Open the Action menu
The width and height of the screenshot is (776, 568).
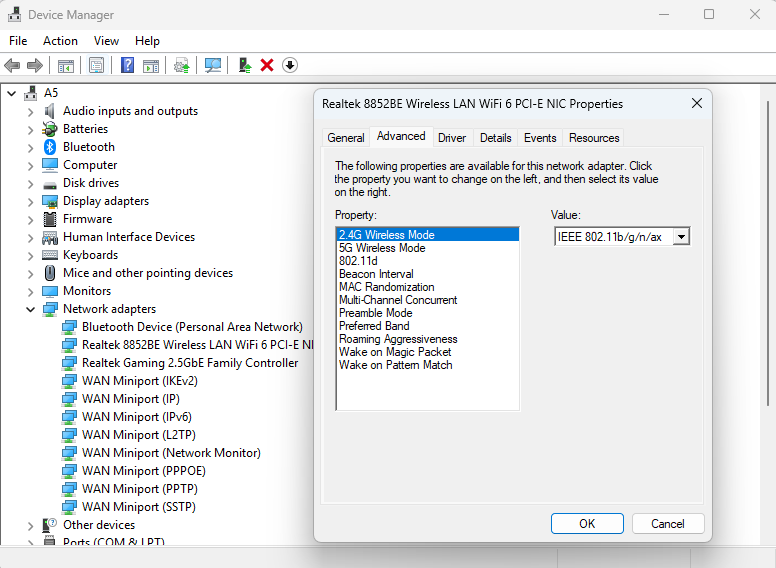click(60, 41)
